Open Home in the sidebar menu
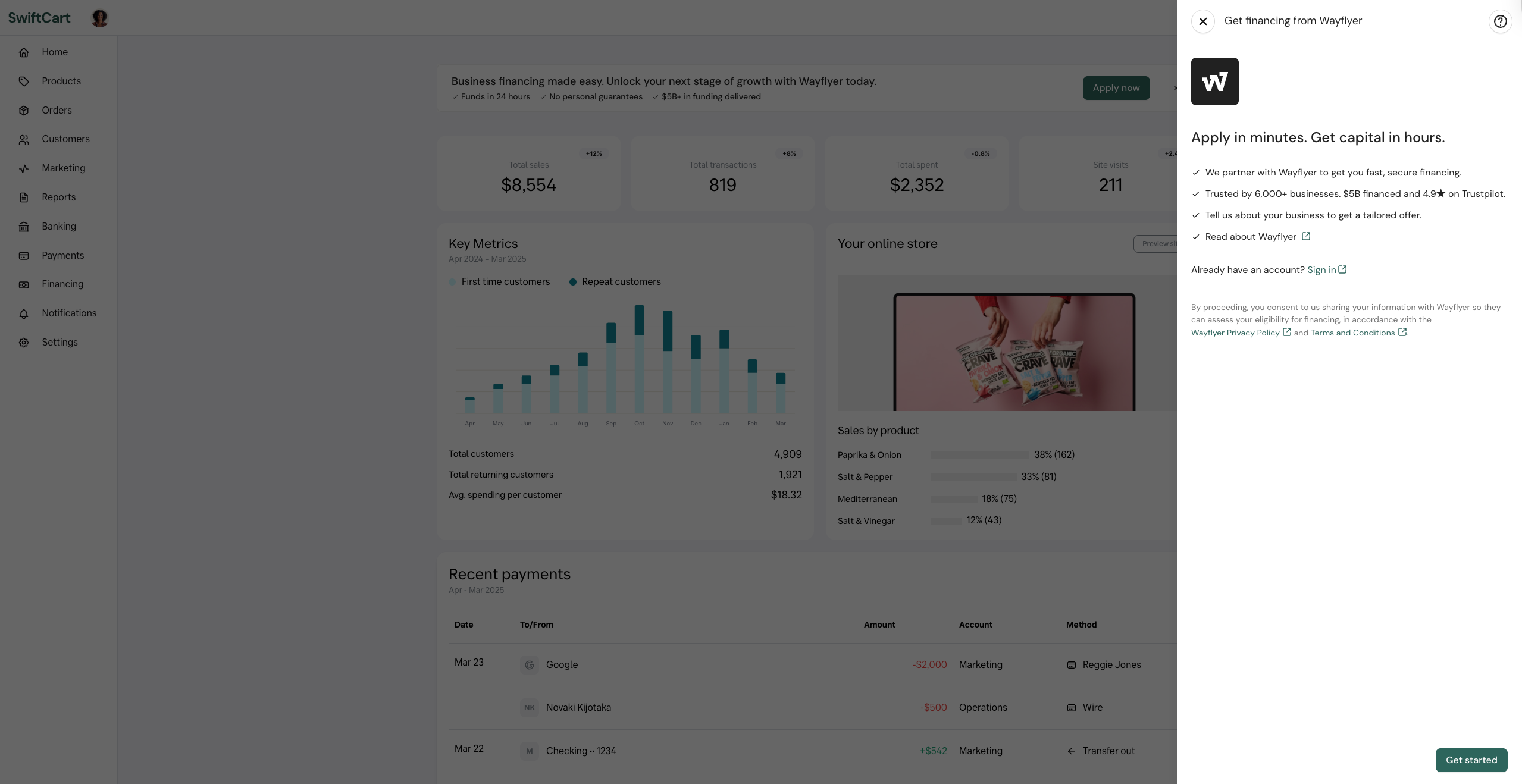 [55, 52]
